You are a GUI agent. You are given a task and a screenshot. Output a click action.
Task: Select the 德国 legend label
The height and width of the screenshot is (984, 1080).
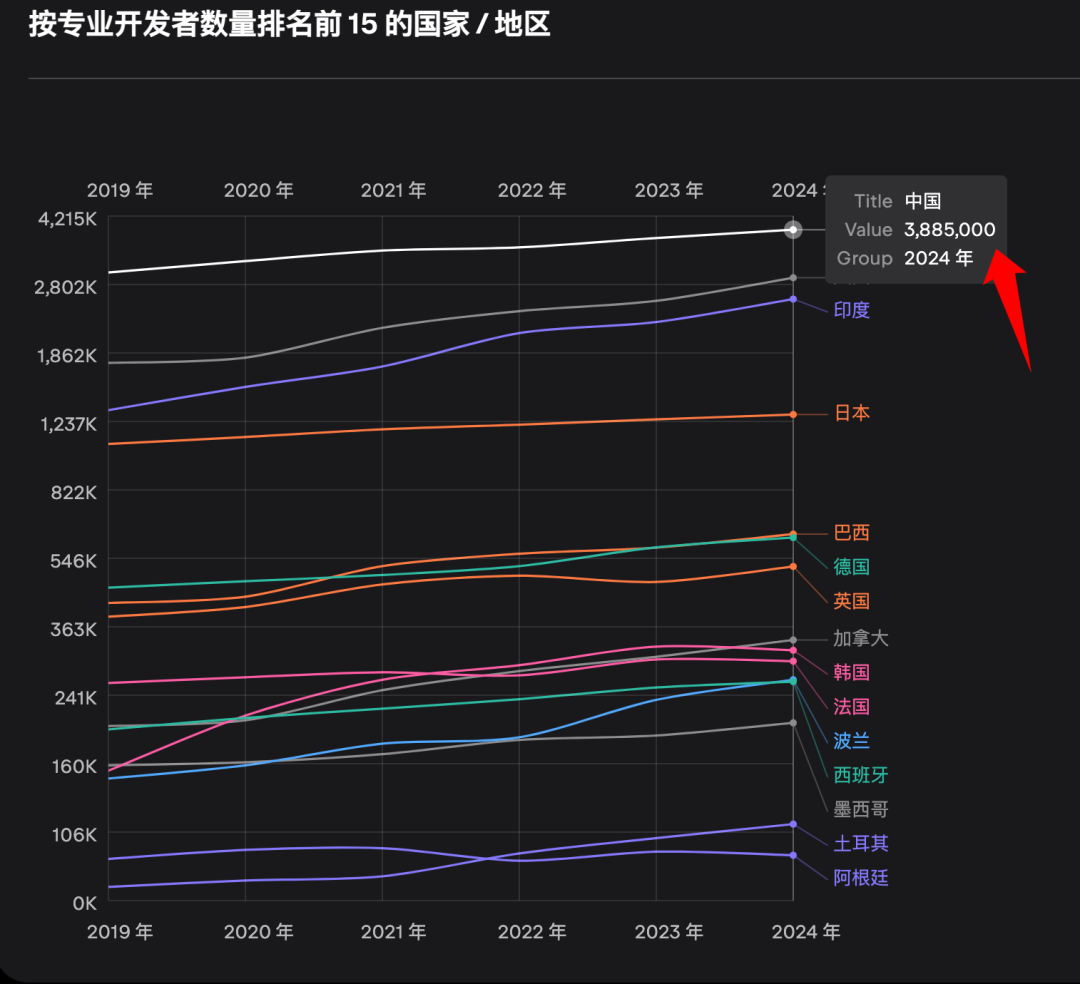(852, 567)
